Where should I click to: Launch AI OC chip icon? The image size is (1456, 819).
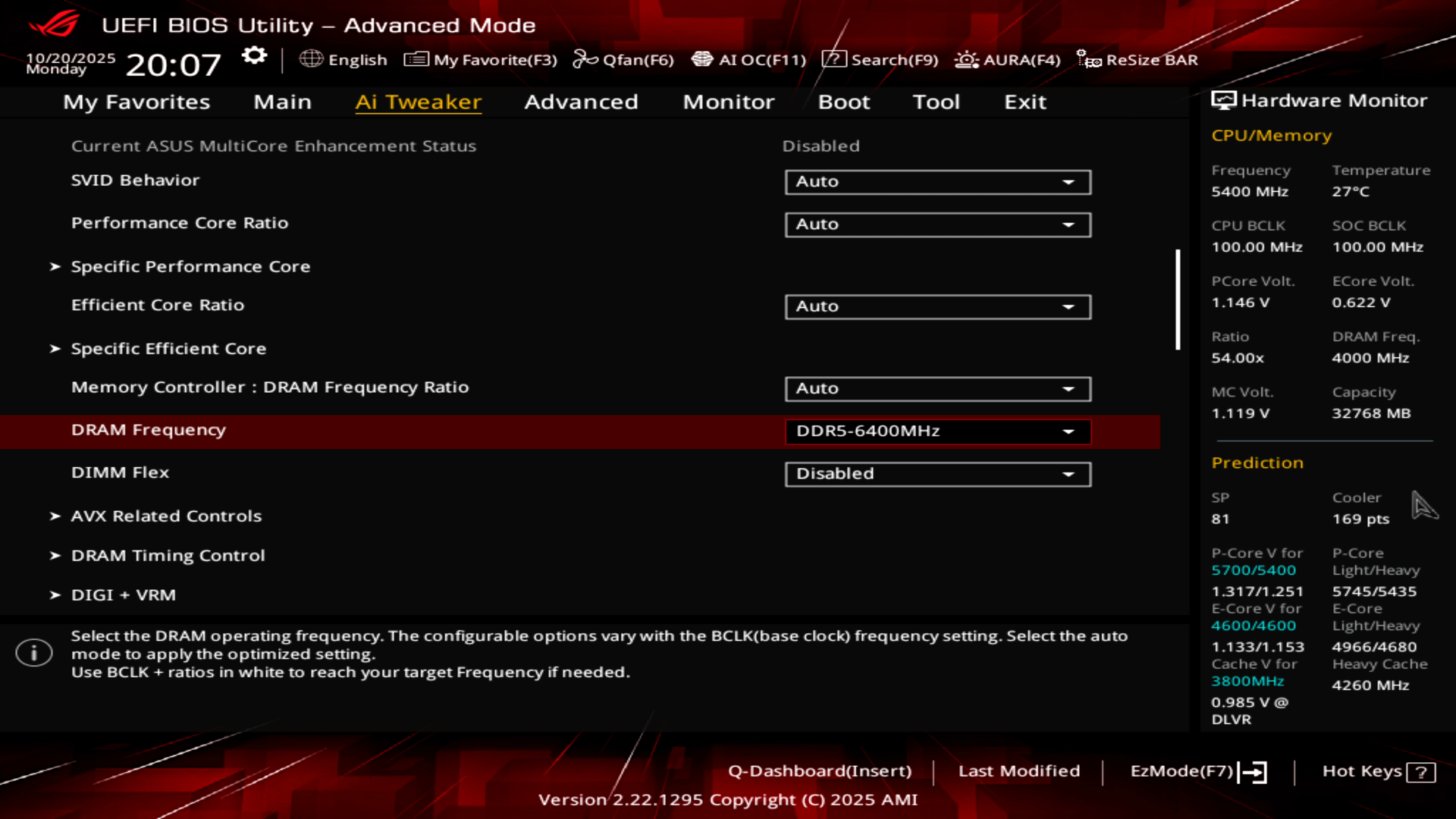tap(702, 59)
